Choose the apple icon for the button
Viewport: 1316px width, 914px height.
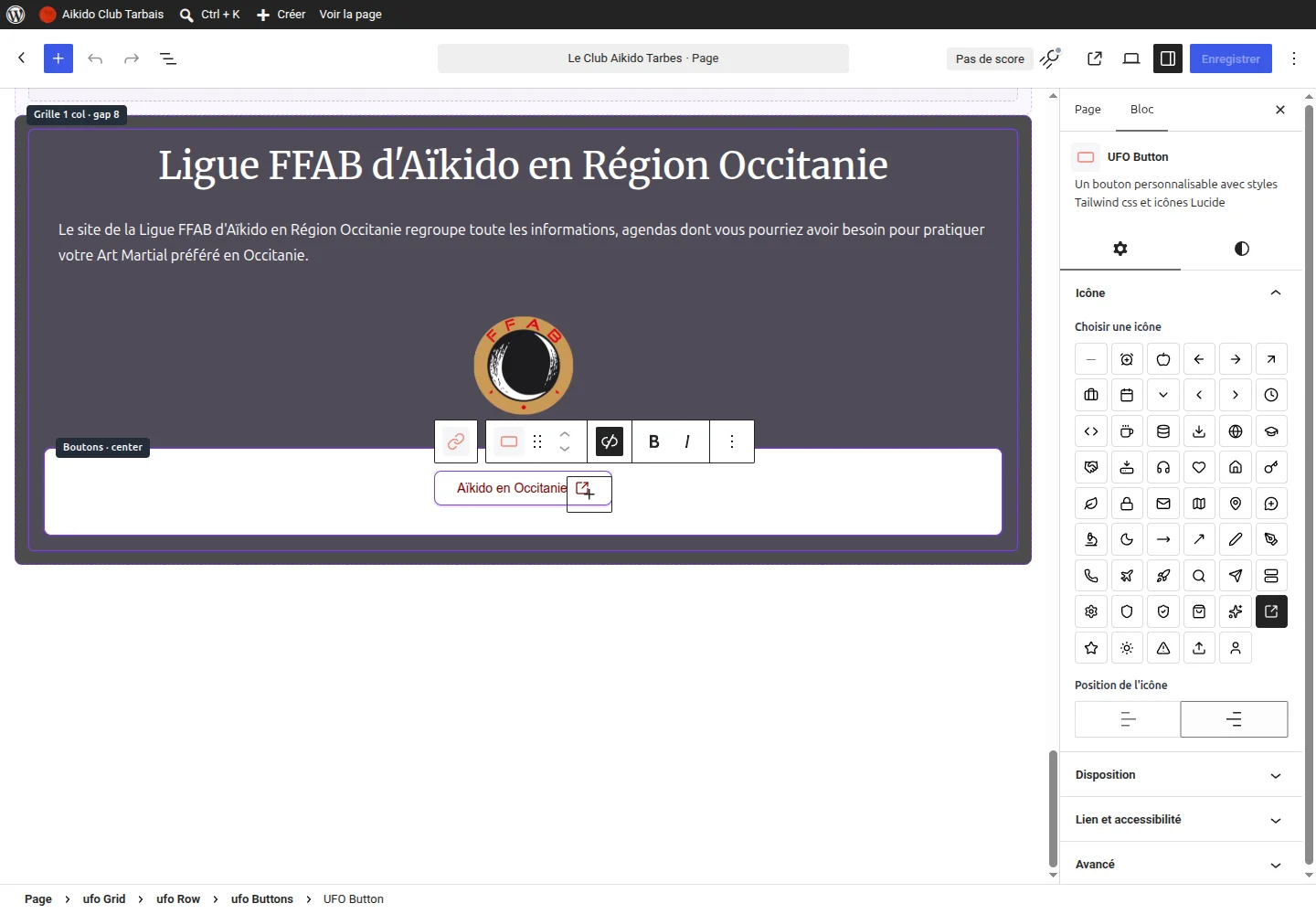[1163, 359]
